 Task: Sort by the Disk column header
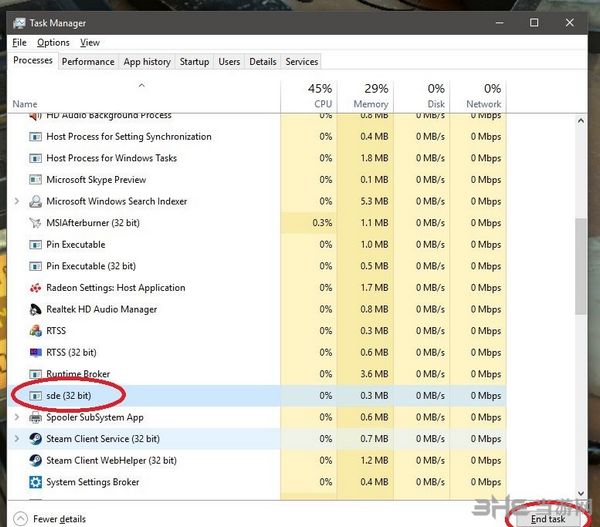422,96
